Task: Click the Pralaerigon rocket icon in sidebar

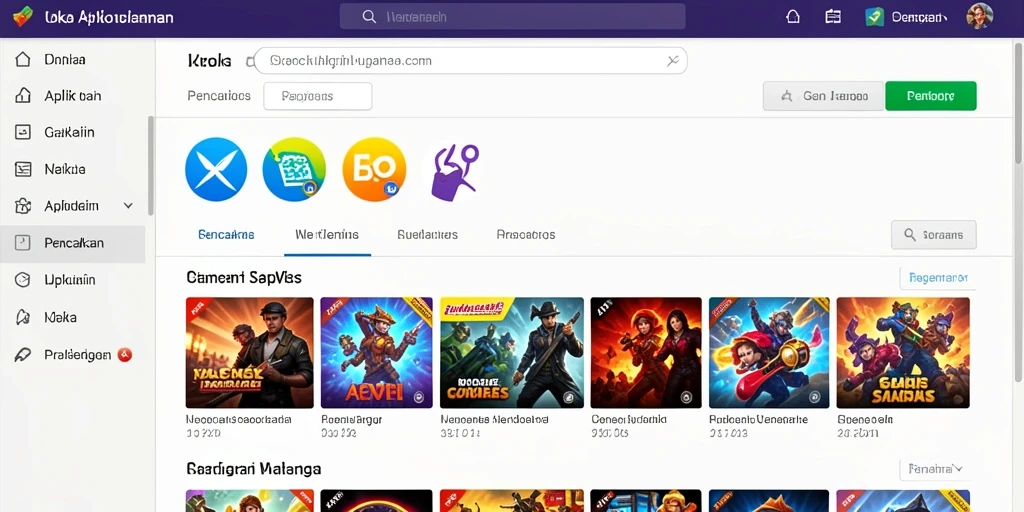Action: (23, 355)
